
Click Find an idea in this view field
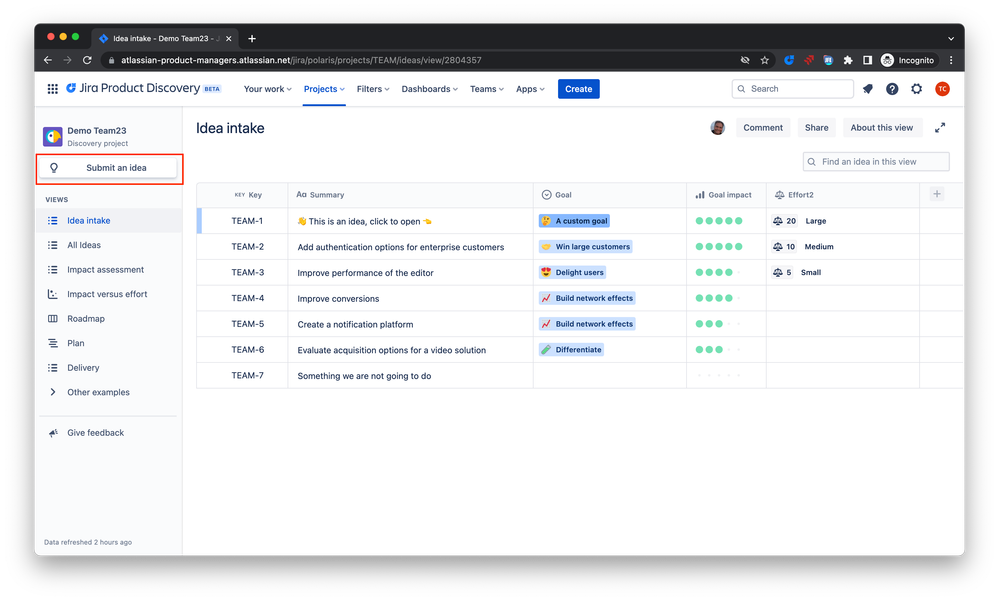(876, 162)
